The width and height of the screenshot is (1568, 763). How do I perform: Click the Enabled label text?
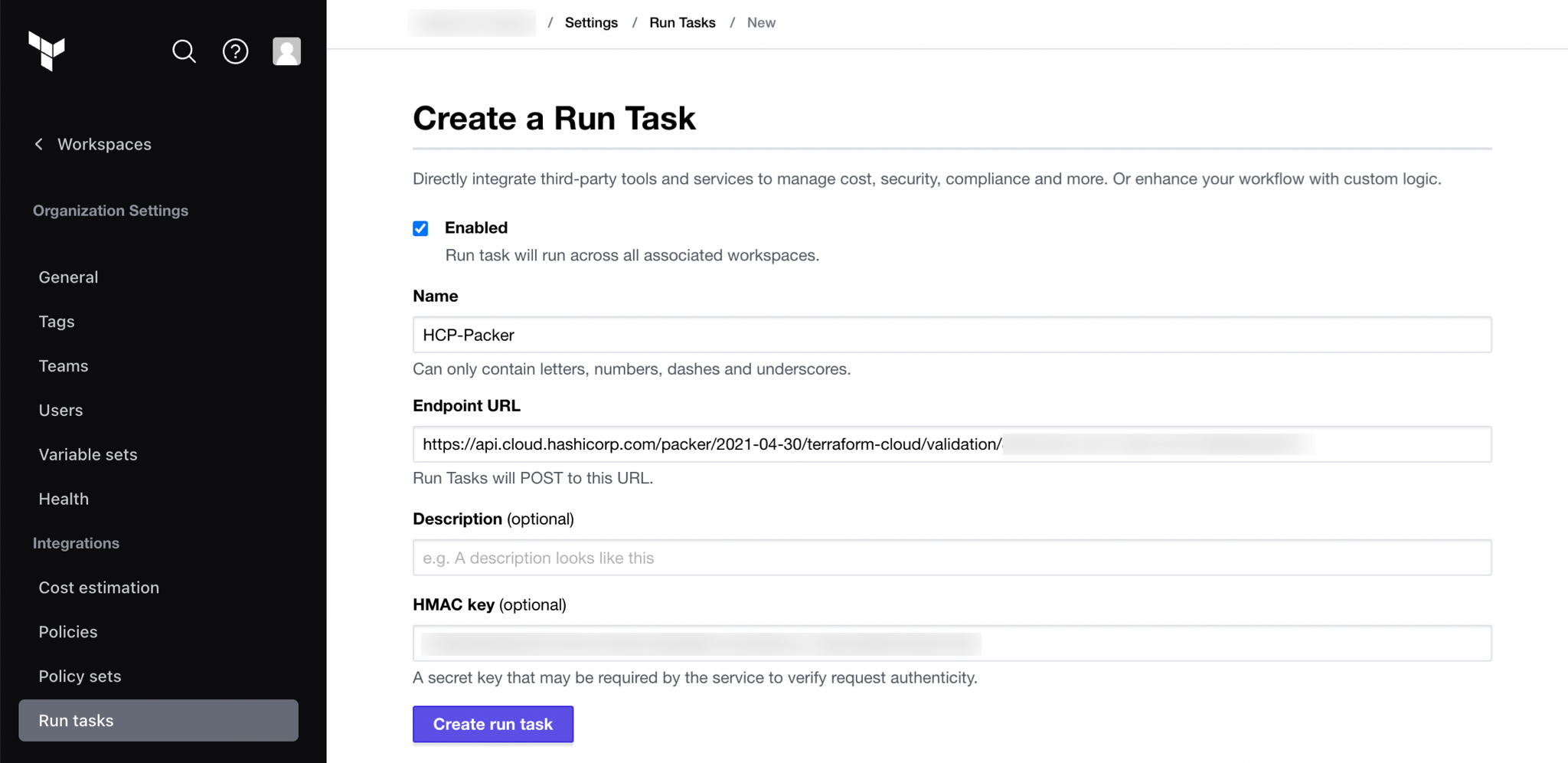point(476,228)
